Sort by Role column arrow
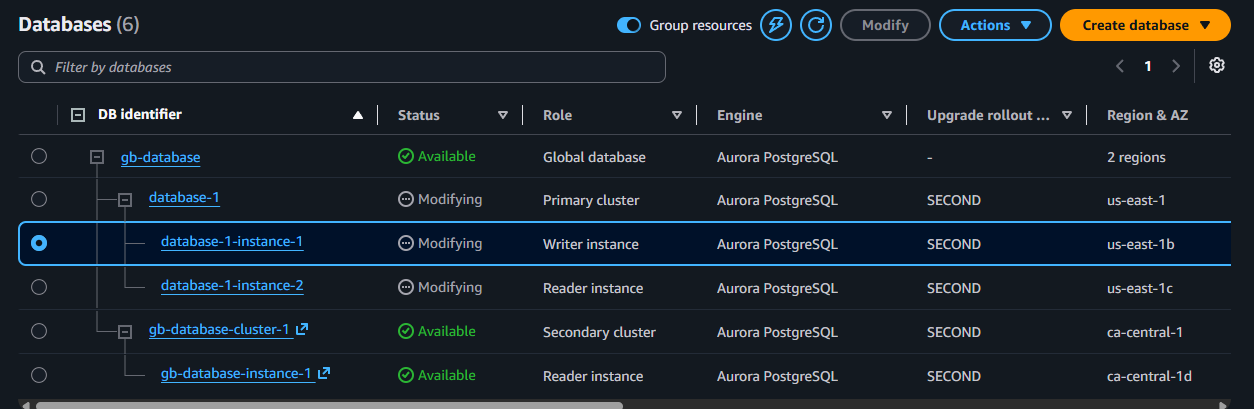The height and width of the screenshot is (409, 1254). [x=677, y=115]
